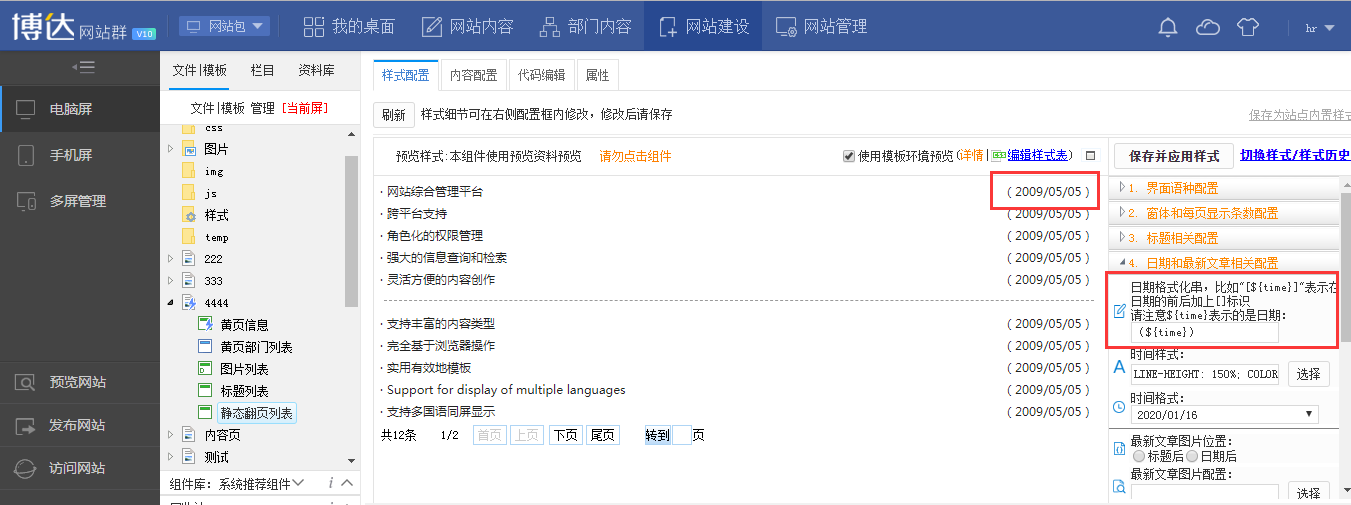Switch to the 内容配置 tab
This screenshot has height=505, width=1351.
pos(474,75)
